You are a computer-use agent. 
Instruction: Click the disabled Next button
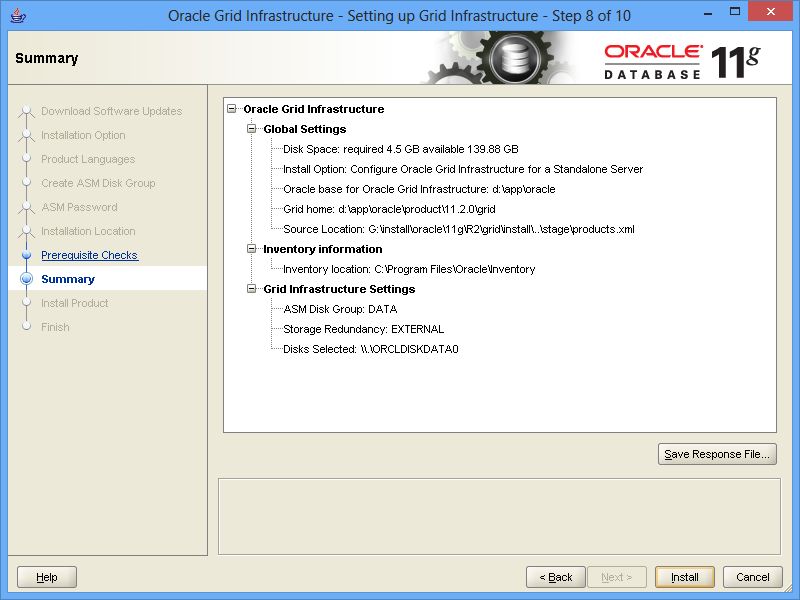[617, 577]
